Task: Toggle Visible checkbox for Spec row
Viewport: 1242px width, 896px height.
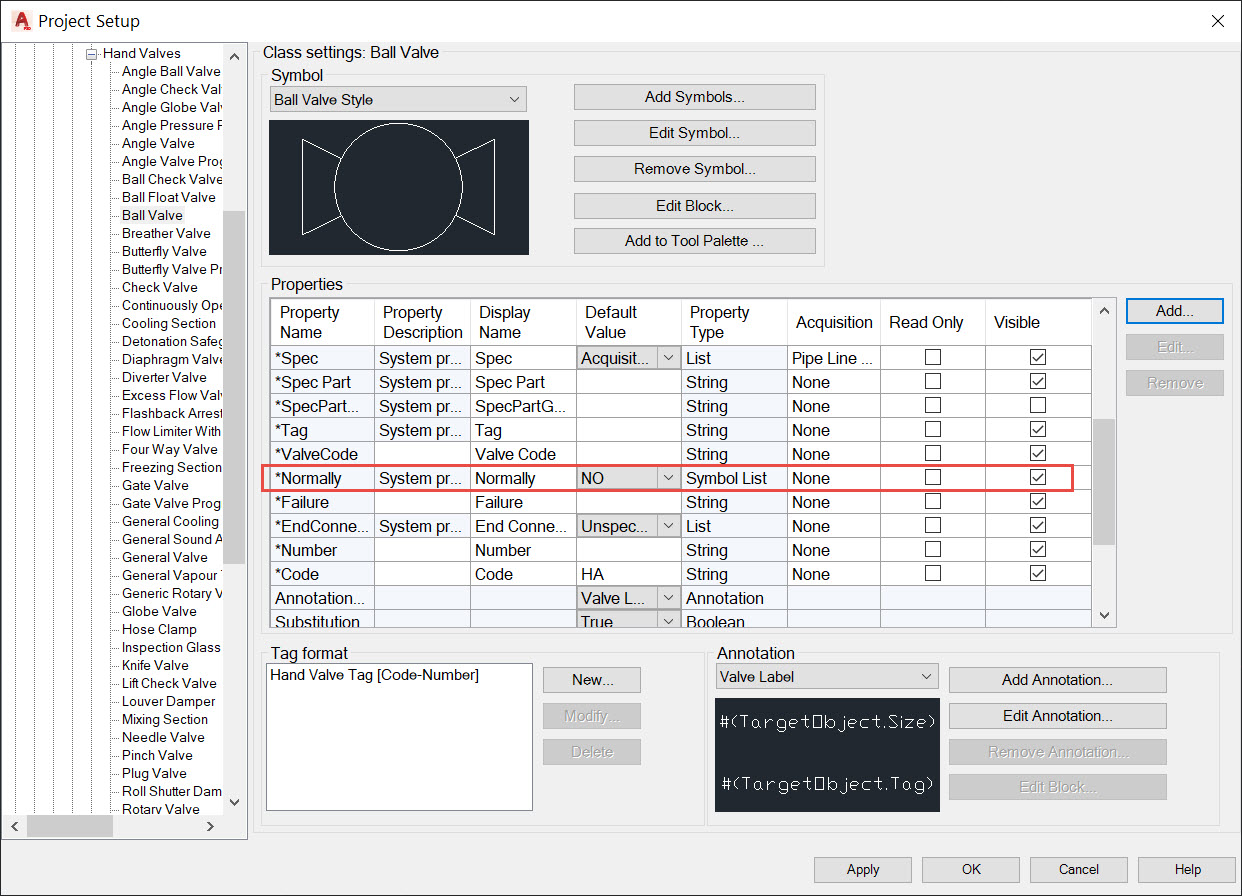Action: [x=1038, y=357]
